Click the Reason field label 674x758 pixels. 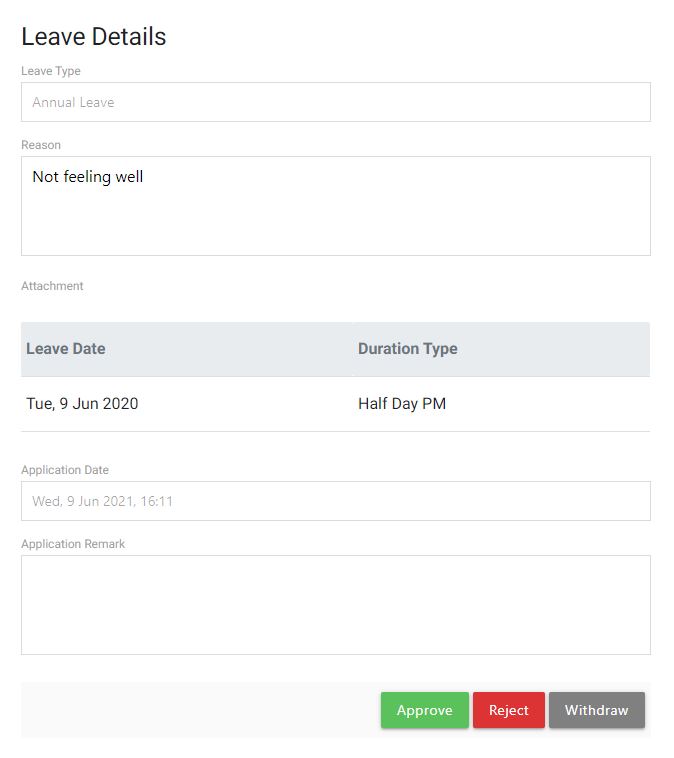(x=41, y=145)
